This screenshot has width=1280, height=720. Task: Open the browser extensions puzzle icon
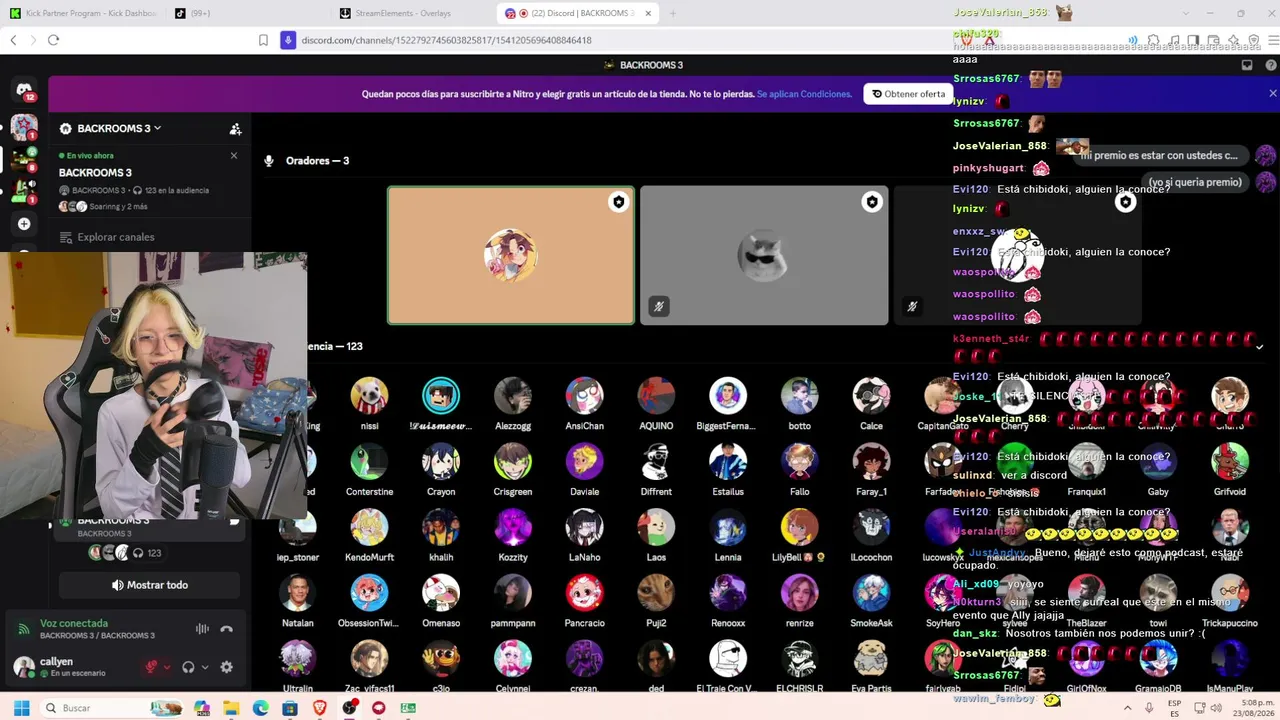coord(1153,40)
